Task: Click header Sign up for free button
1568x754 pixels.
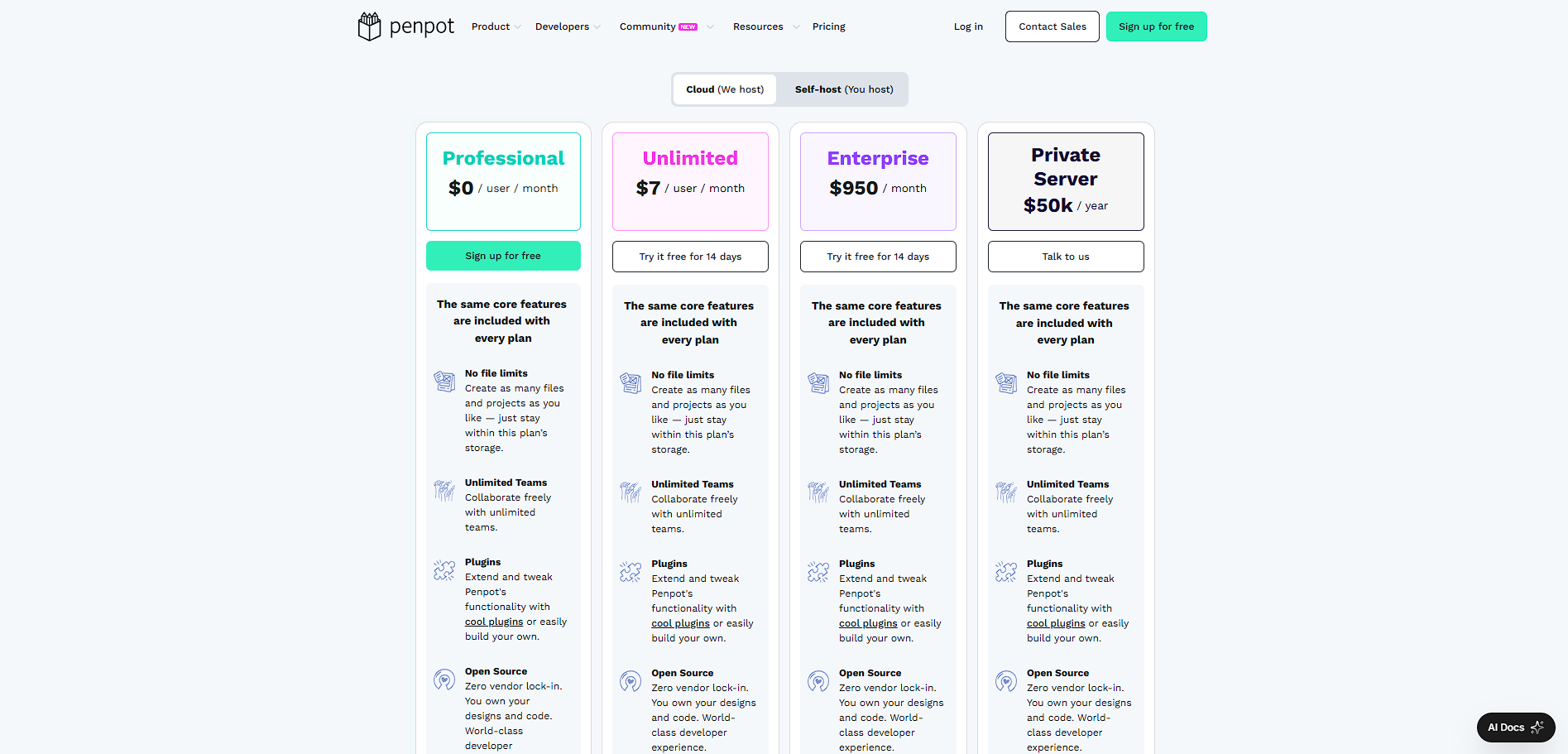Action: tap(1157, 26)
